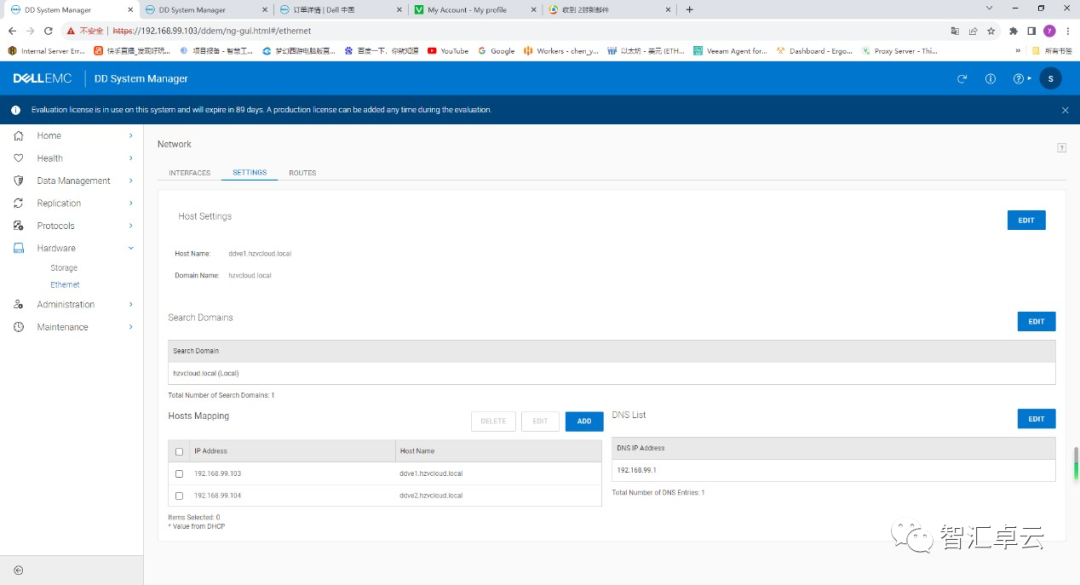Open the browser side panel icon
This screenshot has width=1080, height=585.
(1031, 31)
